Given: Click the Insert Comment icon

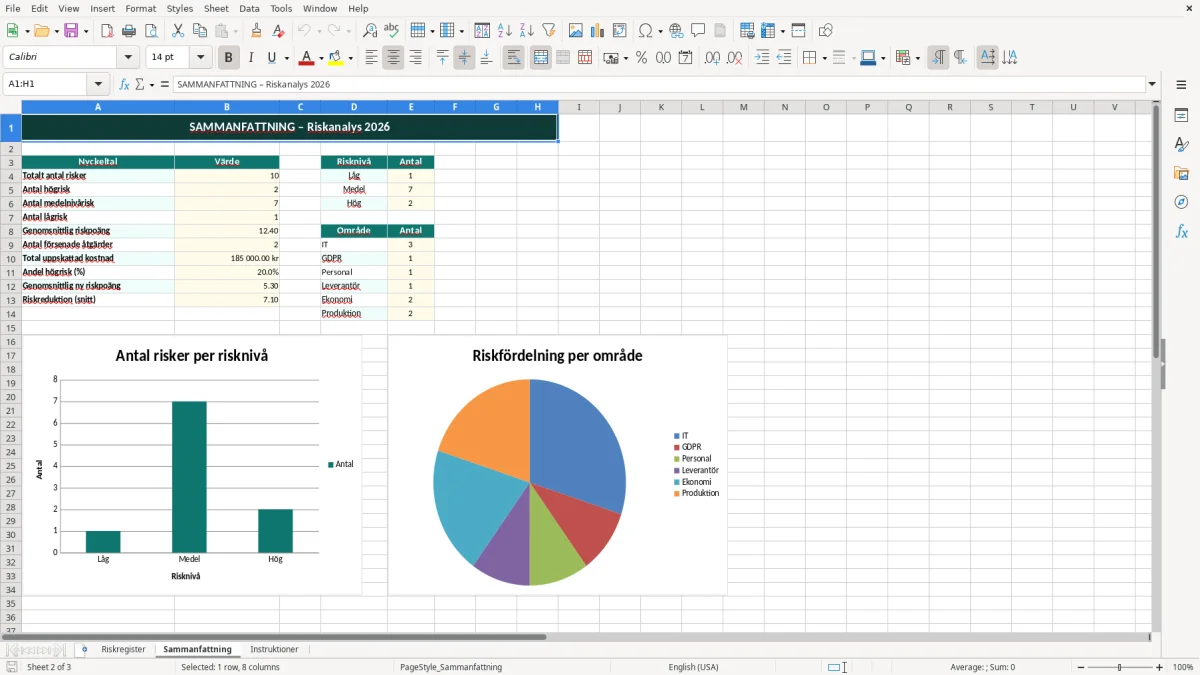Looking at the screenshot, I should (x=699, y=31).
